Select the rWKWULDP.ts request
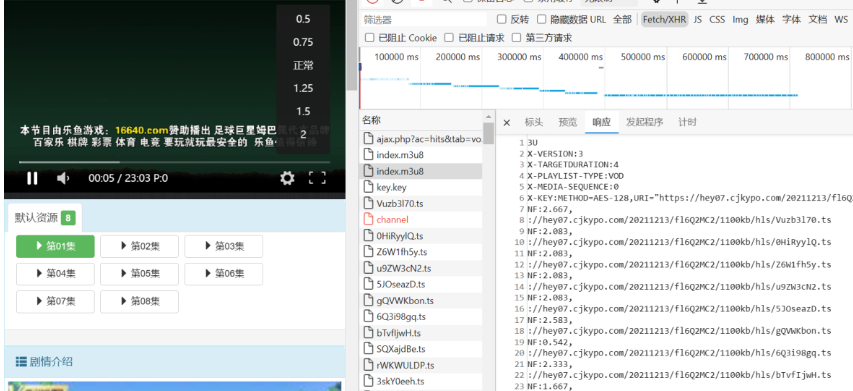 [x=421, y=365]
